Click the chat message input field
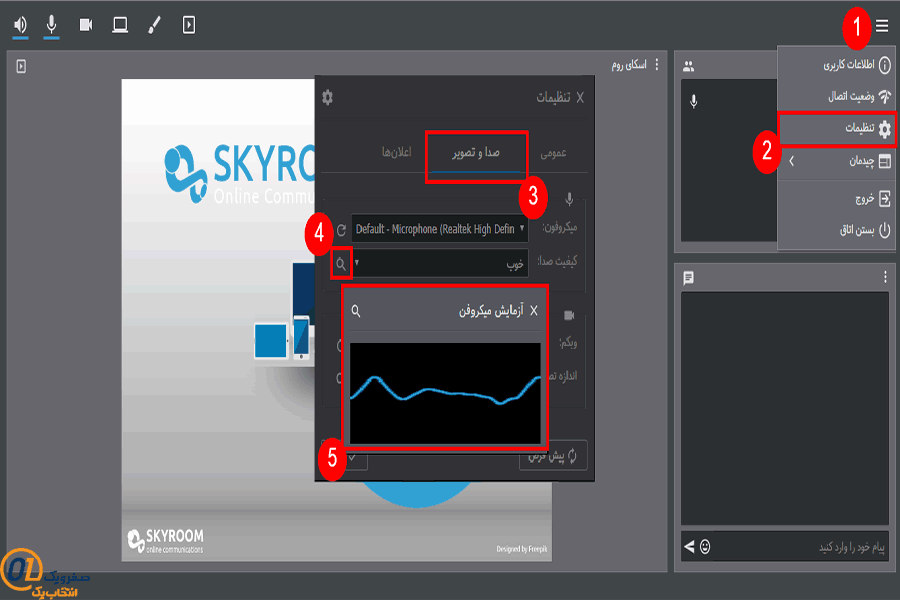The width and height of the screenshot is (900, 600). (x=801, y=547)
